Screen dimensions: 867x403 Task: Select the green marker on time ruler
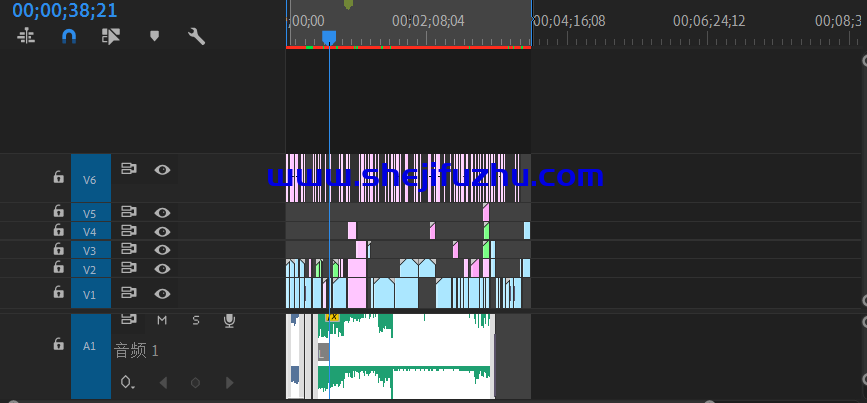348,4
